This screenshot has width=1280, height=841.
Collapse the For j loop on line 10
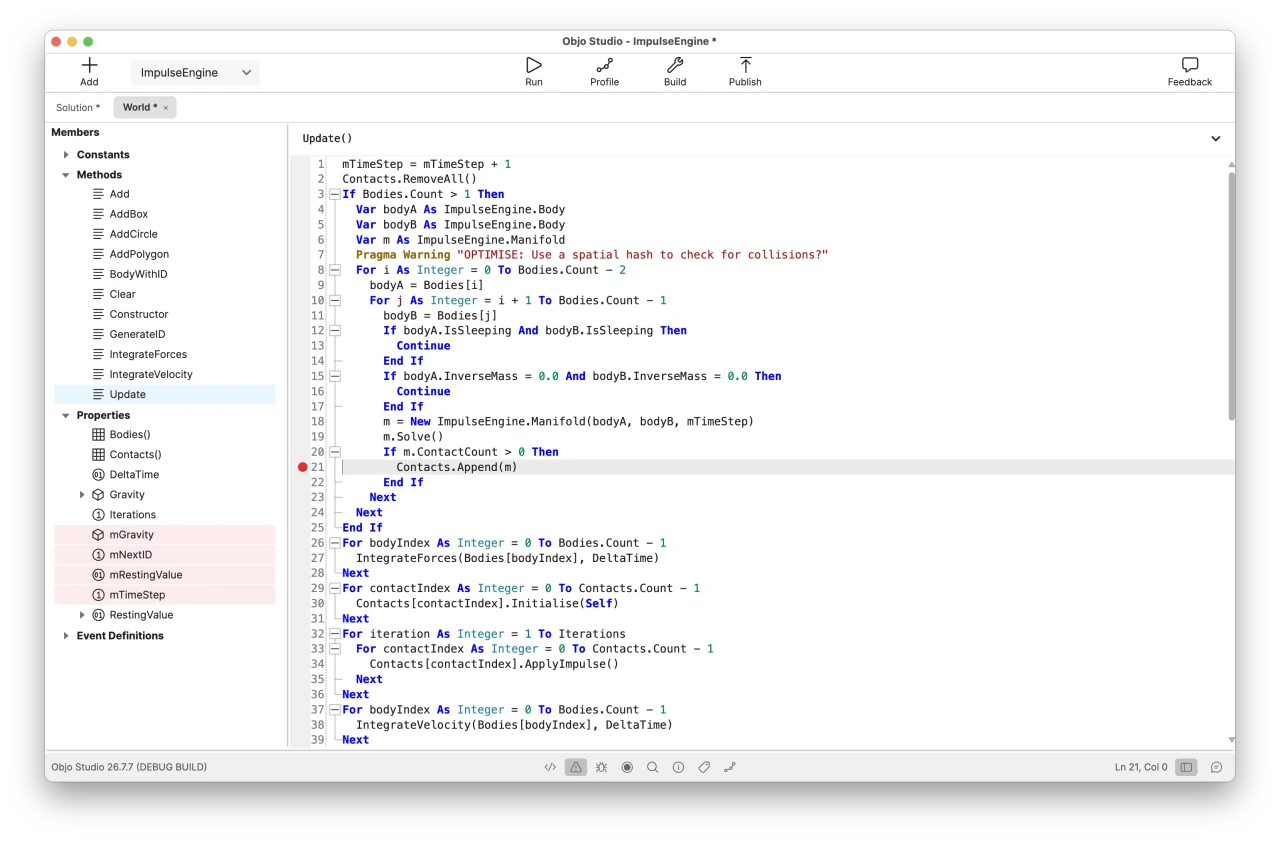point(334,300)
